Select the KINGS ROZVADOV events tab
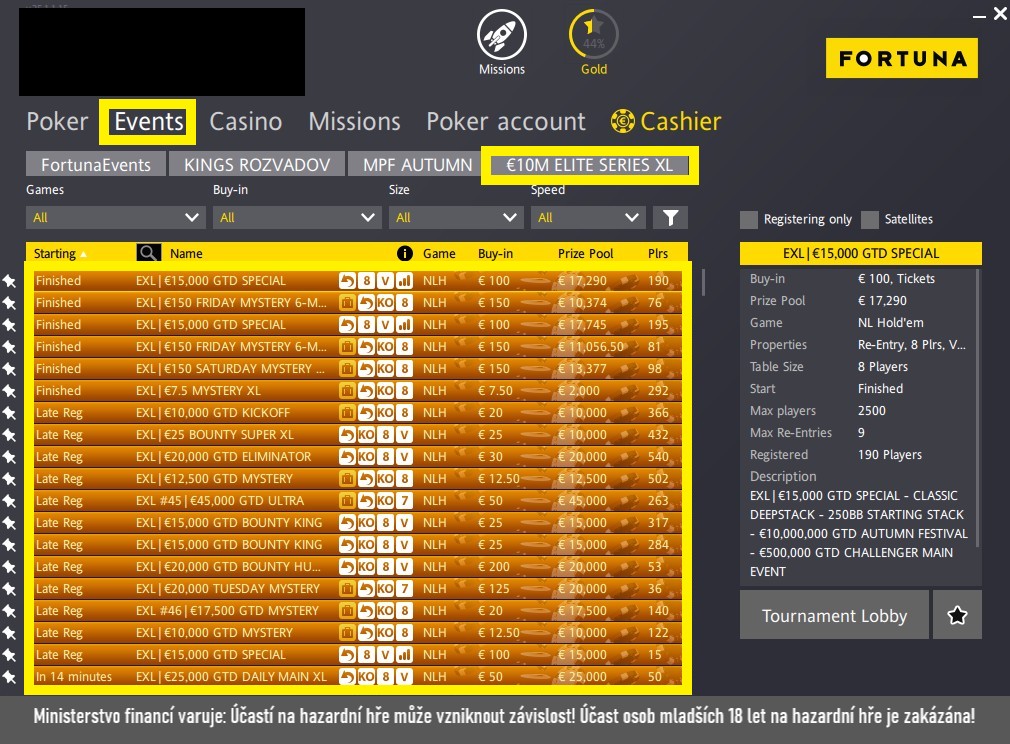1010x744 pixels. point(257,164)
